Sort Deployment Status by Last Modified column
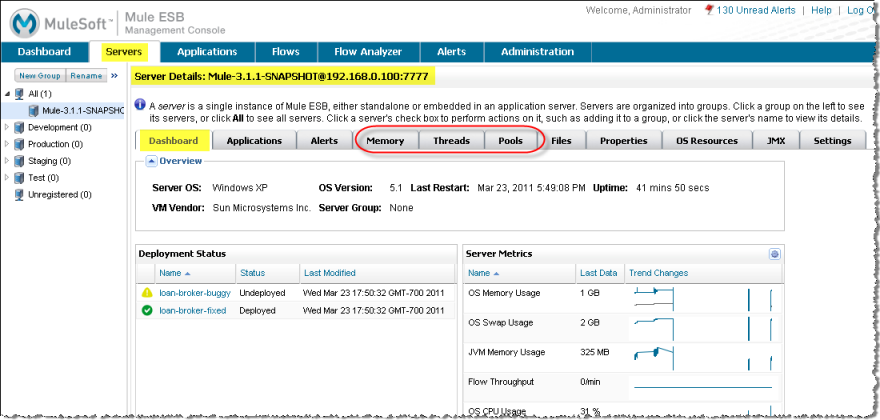The width and height of the screenshot is (880, 420). point(329,273)
